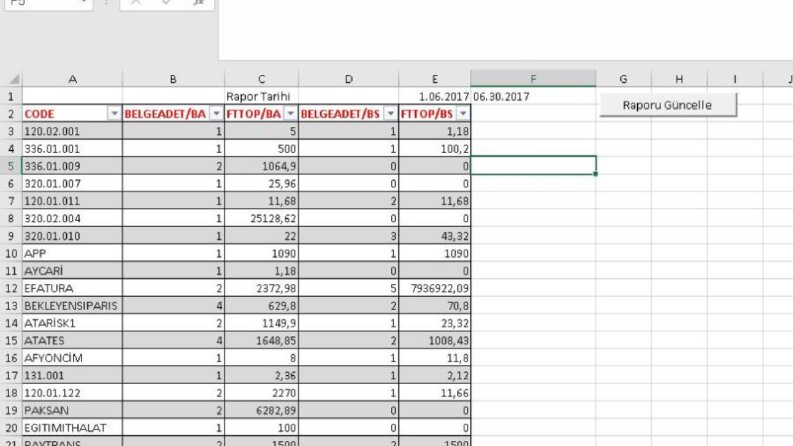Select code cell 320.02.004
Screen dimensions: 793x446
coord(72,218)
